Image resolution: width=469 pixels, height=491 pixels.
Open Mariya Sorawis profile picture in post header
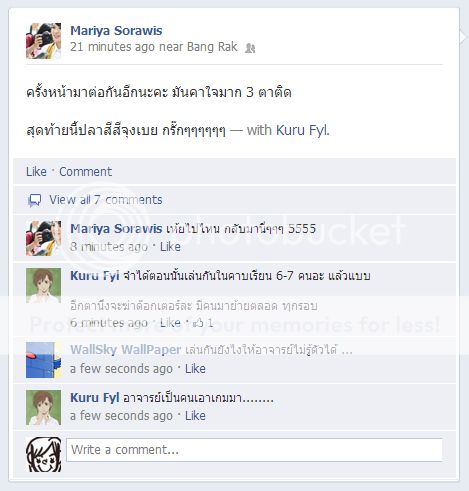[44, 41]
